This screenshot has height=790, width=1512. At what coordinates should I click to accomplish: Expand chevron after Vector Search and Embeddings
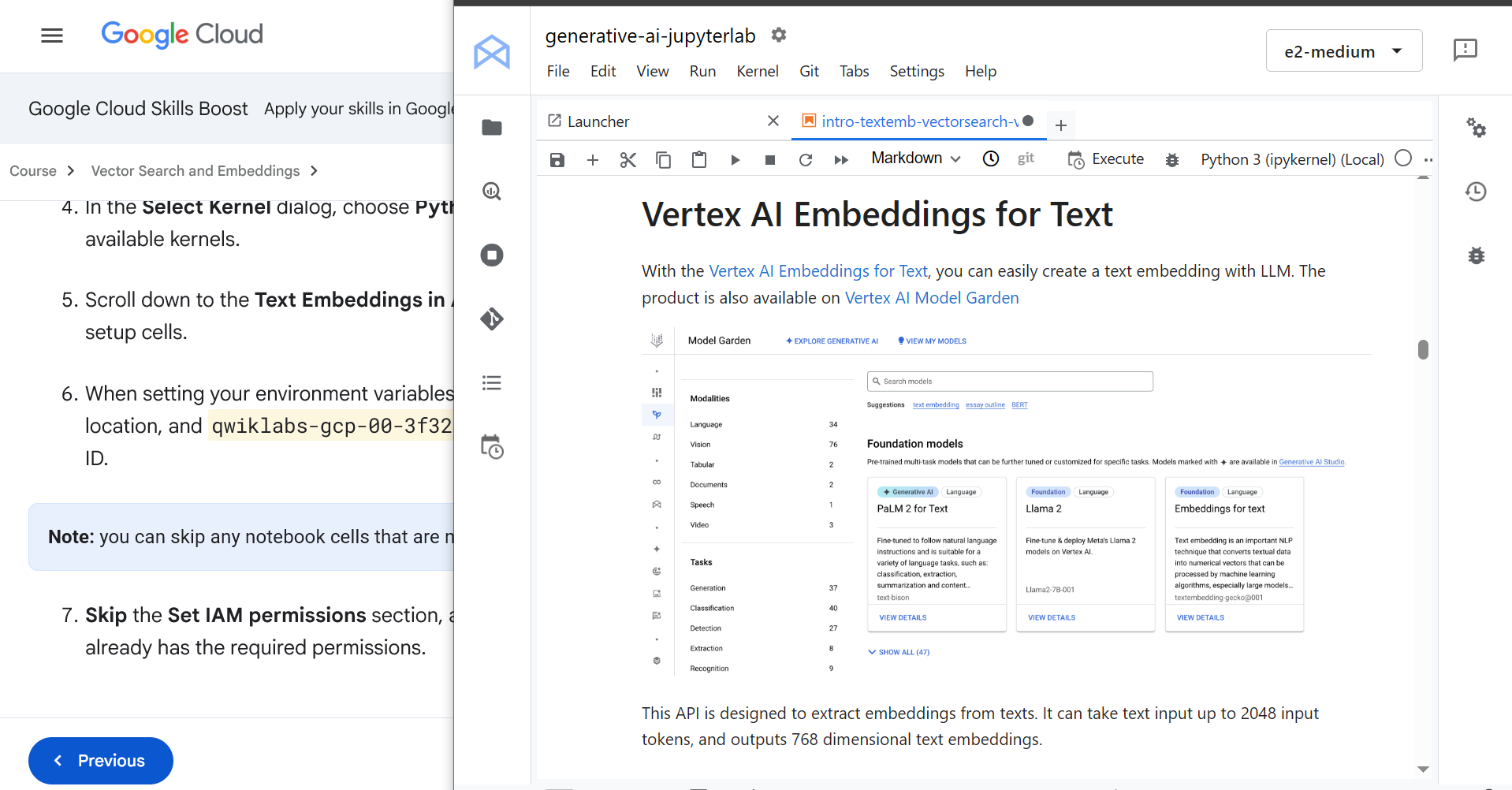pos(314,170)
